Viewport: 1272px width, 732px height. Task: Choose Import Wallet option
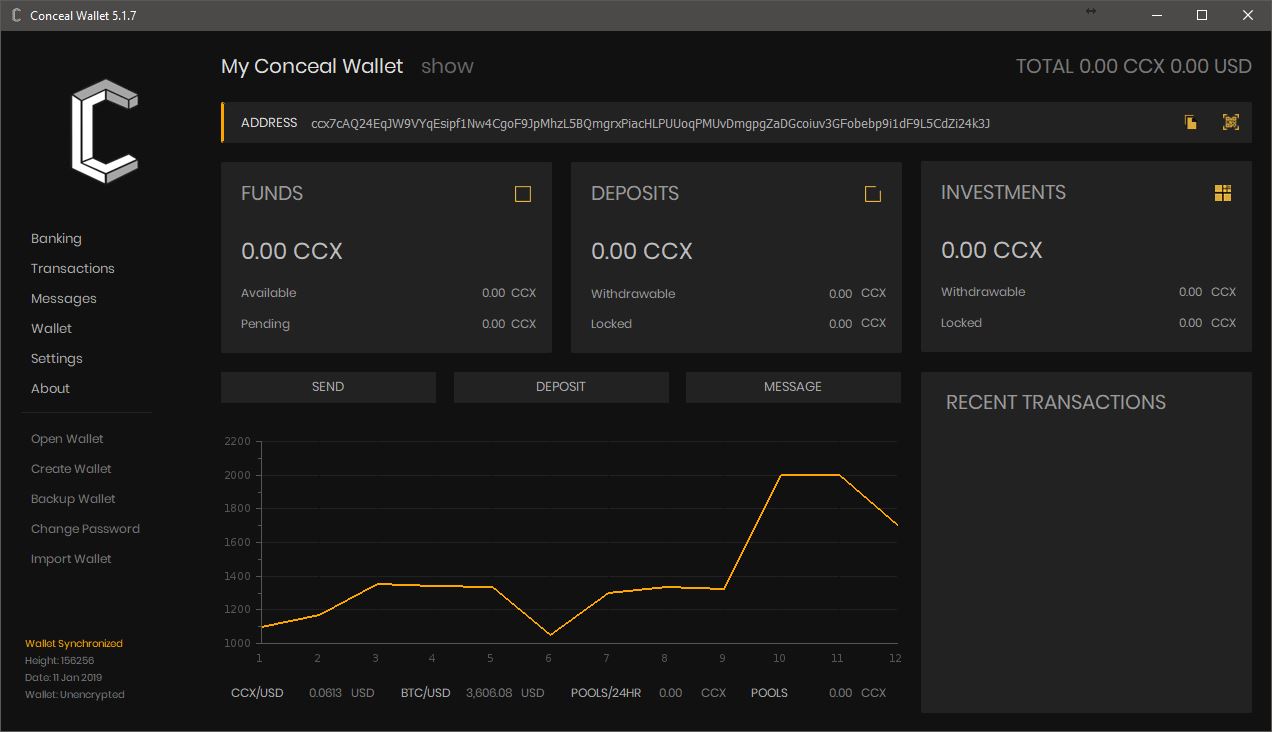[x=71, y=558]
